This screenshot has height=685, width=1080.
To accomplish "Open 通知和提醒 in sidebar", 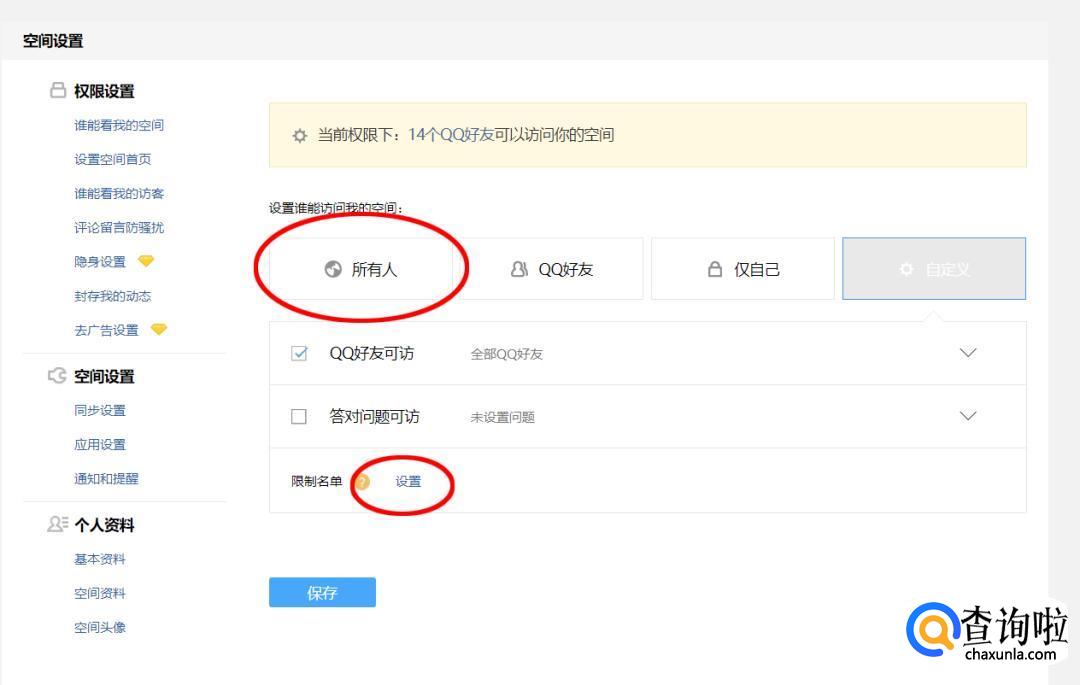I will tap(107, 478).
